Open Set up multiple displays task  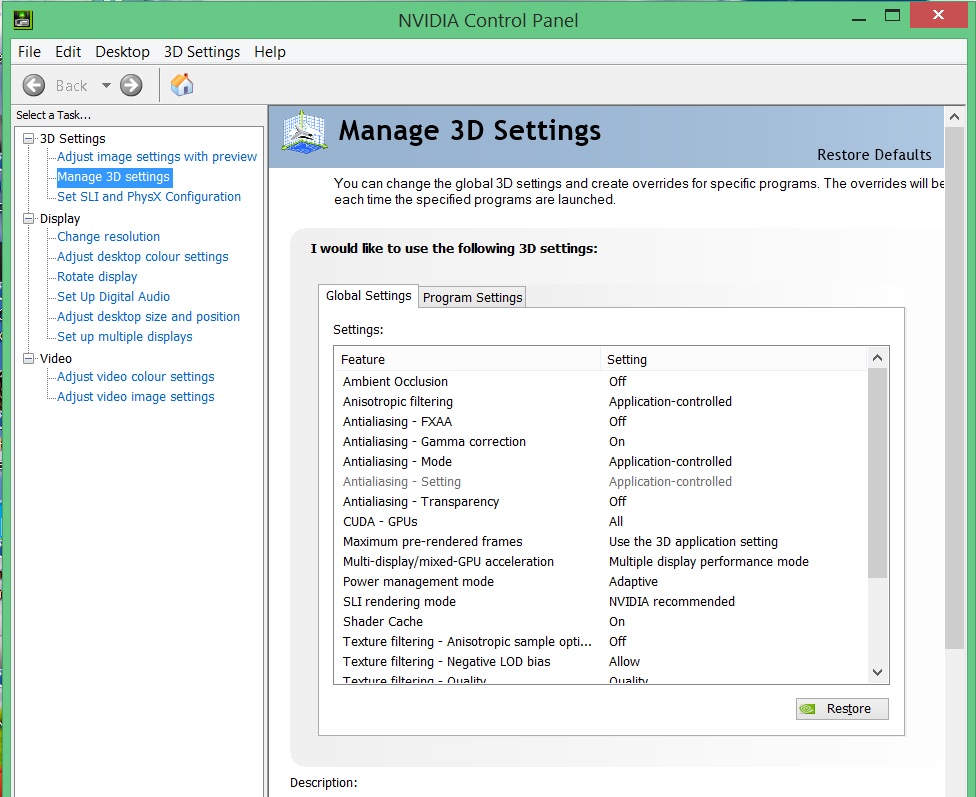tap(124, 336)
